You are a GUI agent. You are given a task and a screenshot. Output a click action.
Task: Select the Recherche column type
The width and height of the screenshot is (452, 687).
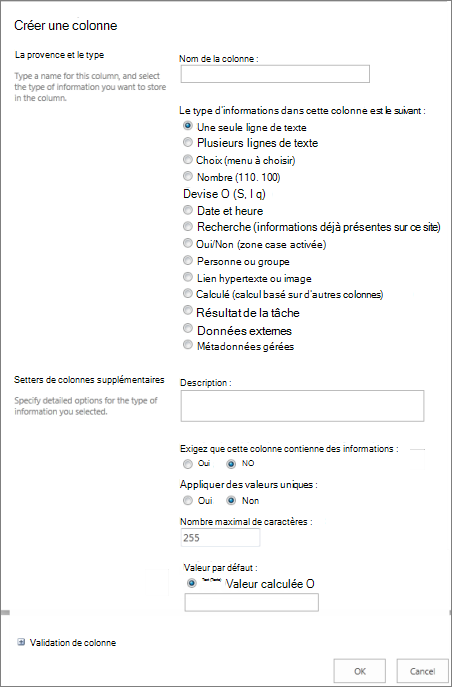[188, 227]
